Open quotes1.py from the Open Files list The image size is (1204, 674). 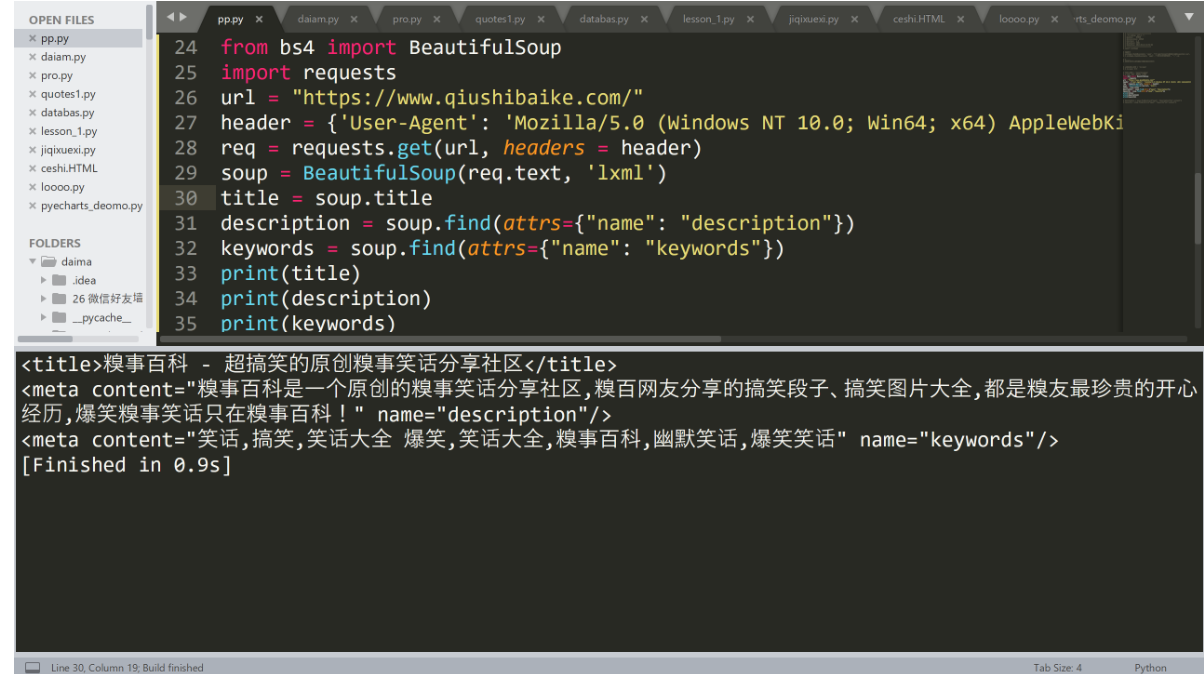click(68, 94)
